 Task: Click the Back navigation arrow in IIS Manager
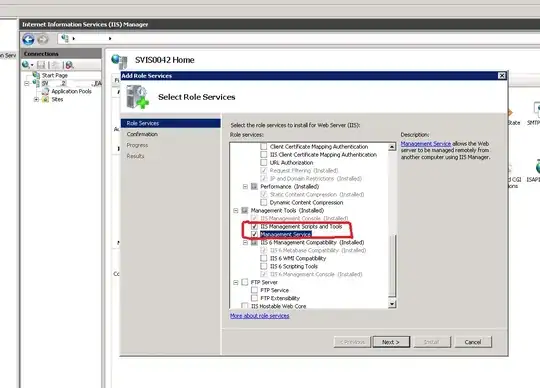tap(28, 39)
